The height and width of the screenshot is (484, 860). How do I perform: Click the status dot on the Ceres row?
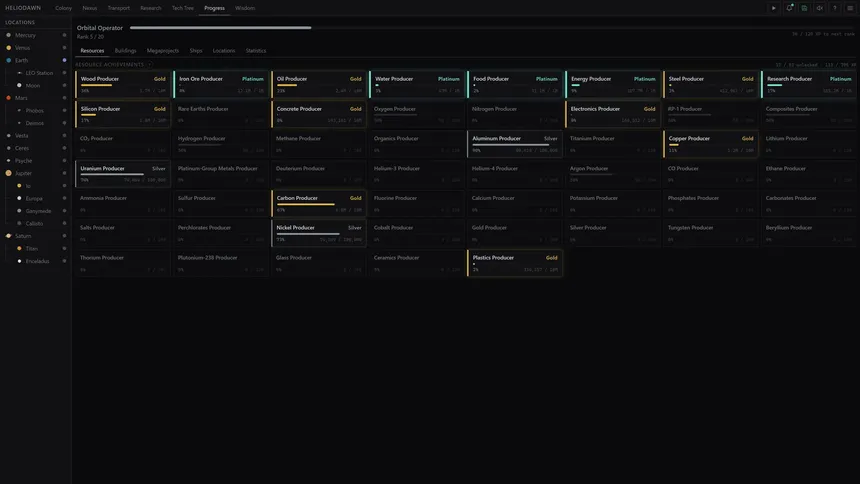pyautogui.click(x=64, y=148)
